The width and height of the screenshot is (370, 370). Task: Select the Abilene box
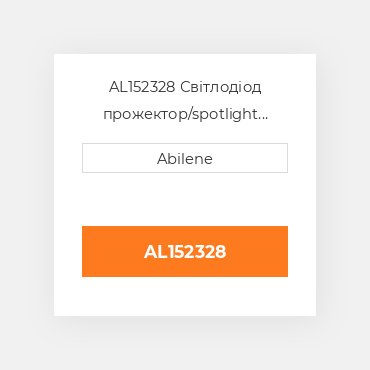(185, 158)
